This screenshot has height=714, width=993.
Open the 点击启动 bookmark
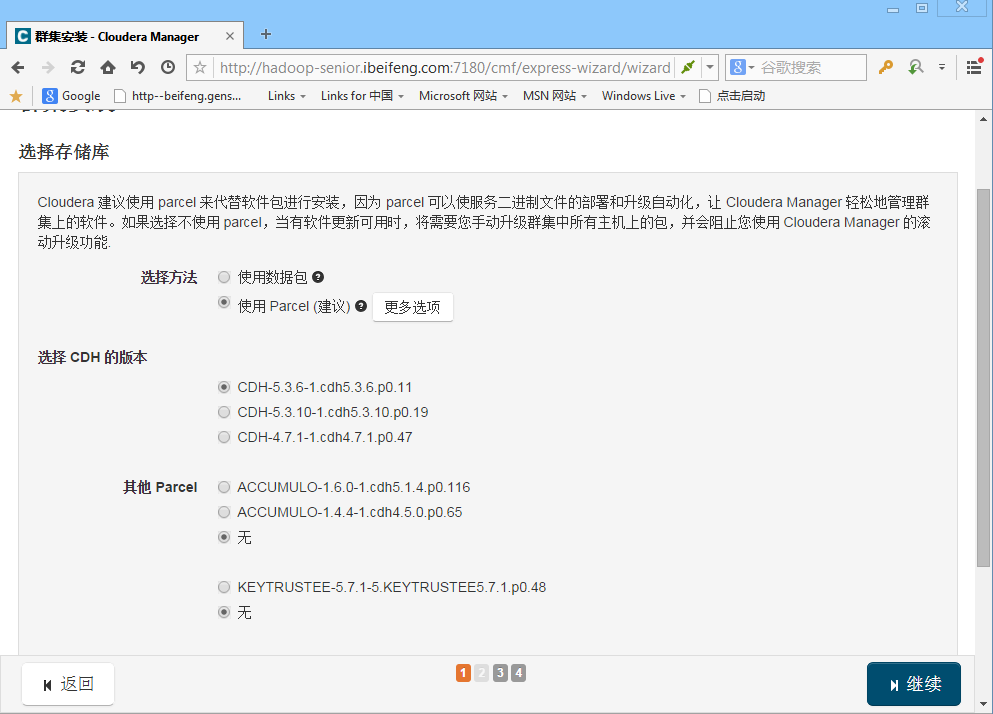[731, 96]
